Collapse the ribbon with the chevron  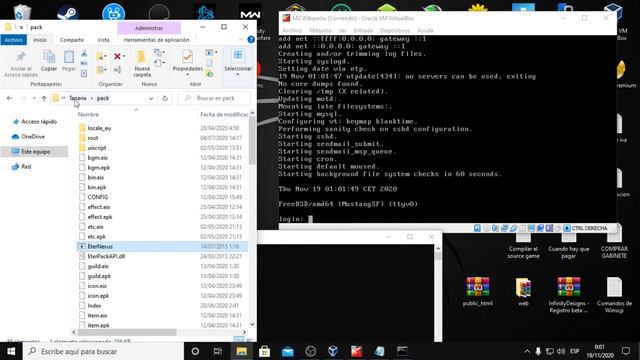click(x=240, y=40)
